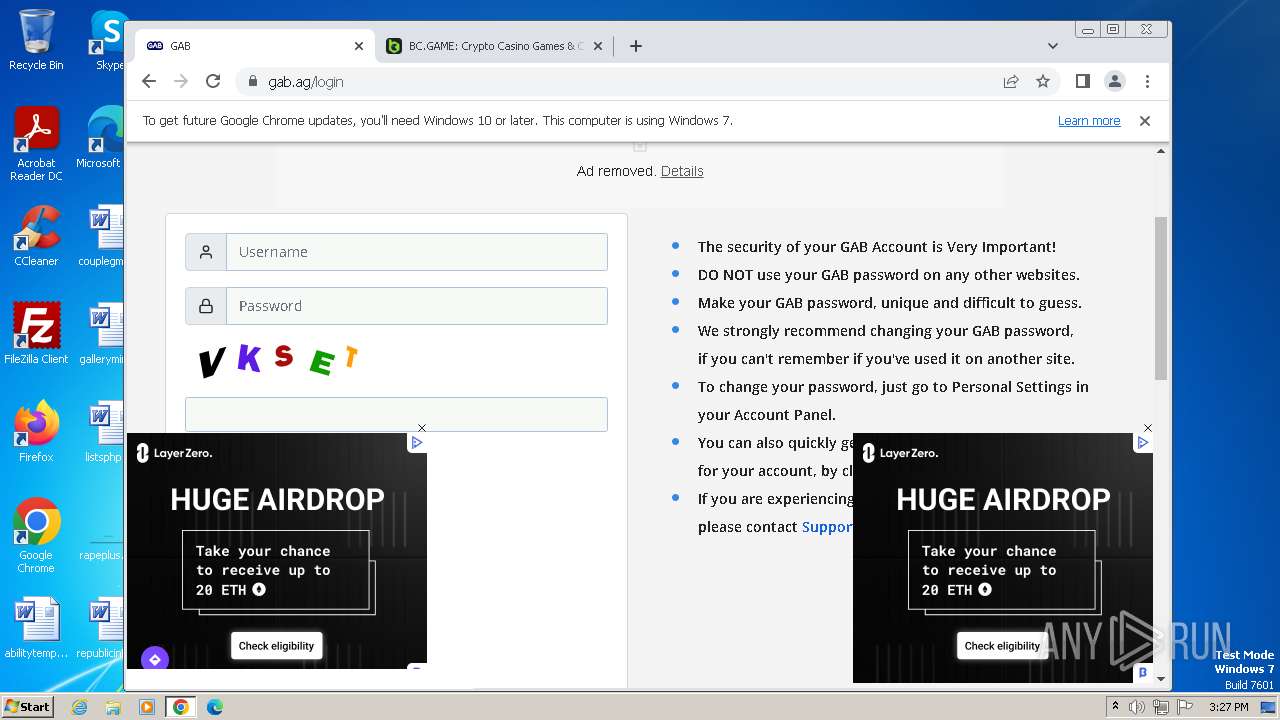1280x720 pixels.
Task: Bookmark this page with the star icon
Action: [x=1043, y=81]
